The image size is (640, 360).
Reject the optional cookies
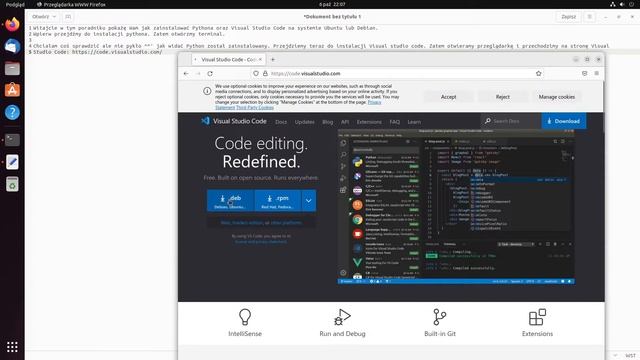pyautogui.click(x=503, y=97)
